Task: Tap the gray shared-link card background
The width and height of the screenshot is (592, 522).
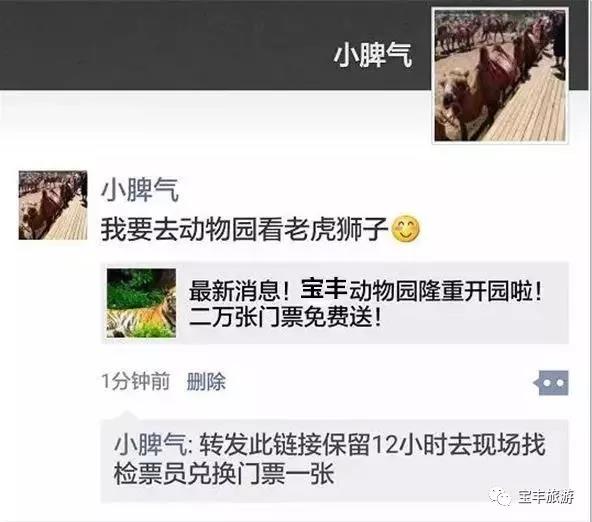Action: [335, 303]
